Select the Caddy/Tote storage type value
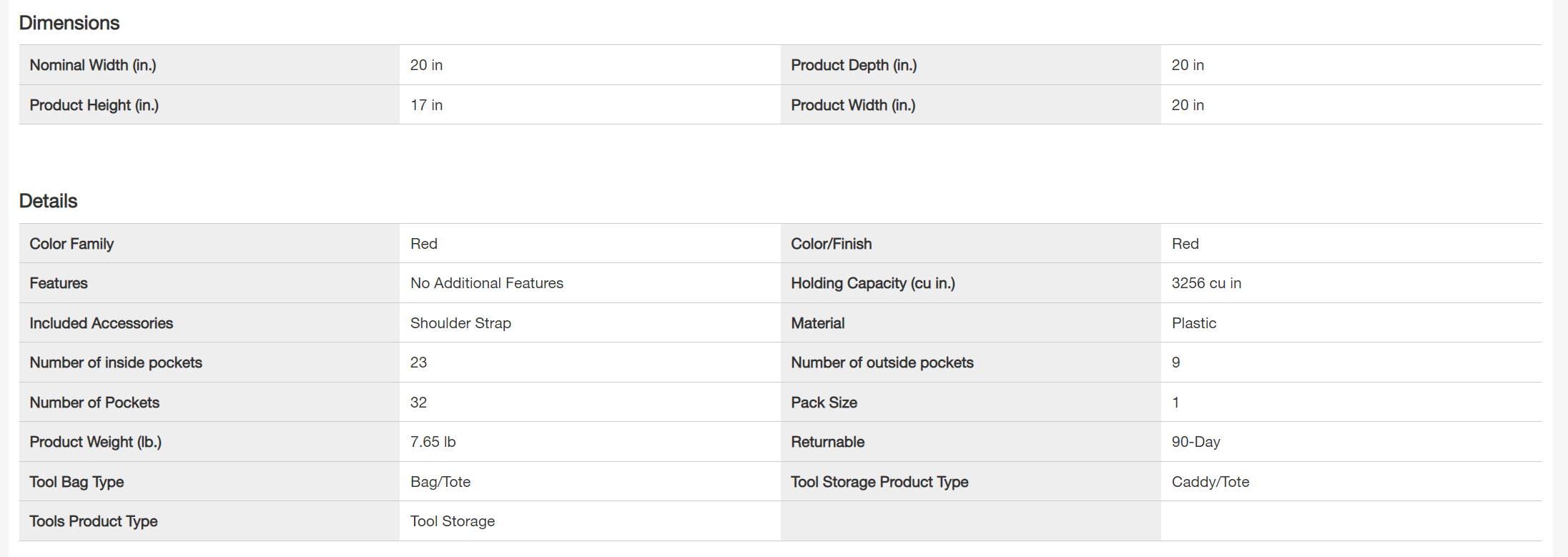The image size is (1568, 557). tap(1210, 482)
